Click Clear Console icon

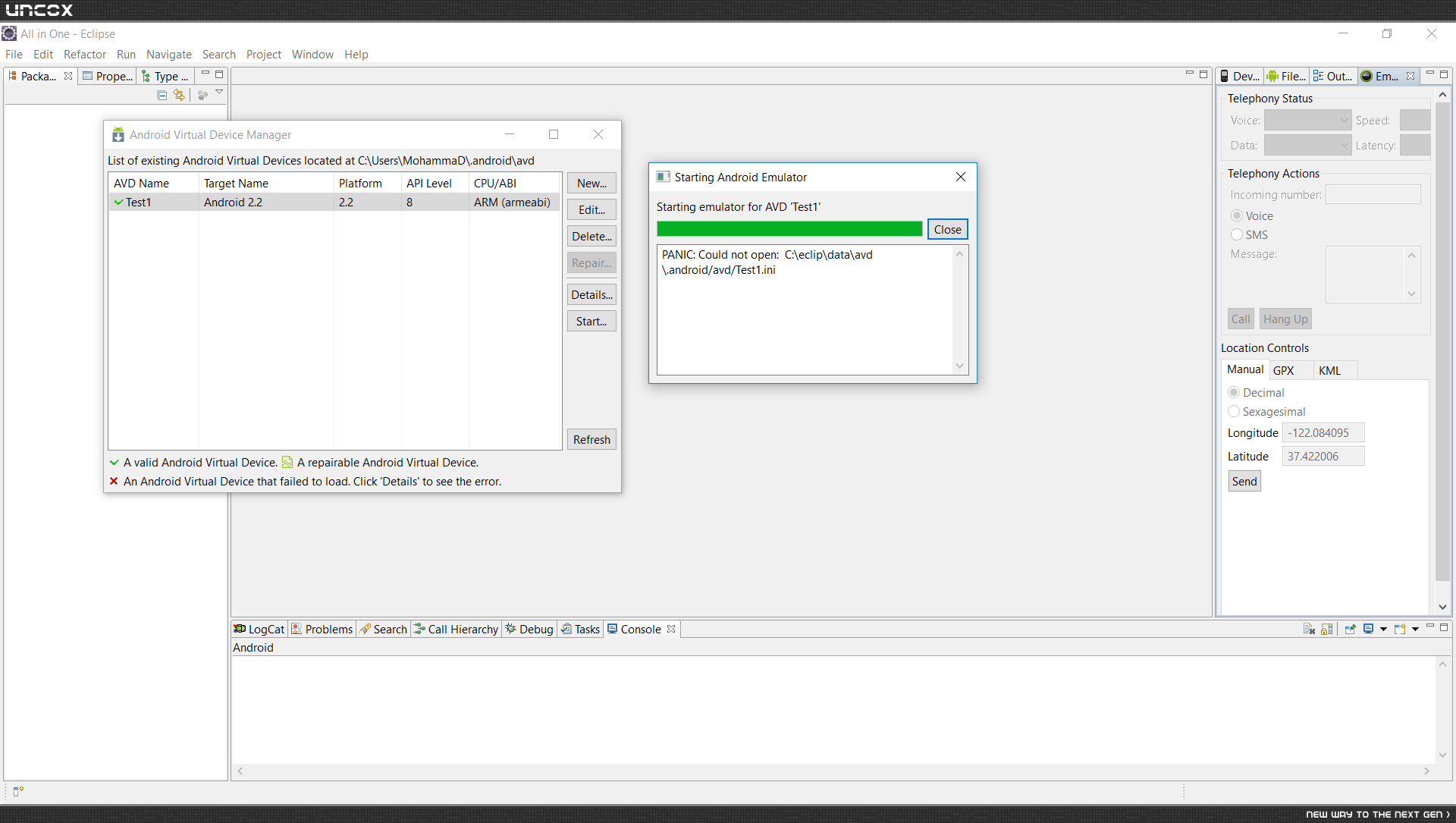point(1309,629)
